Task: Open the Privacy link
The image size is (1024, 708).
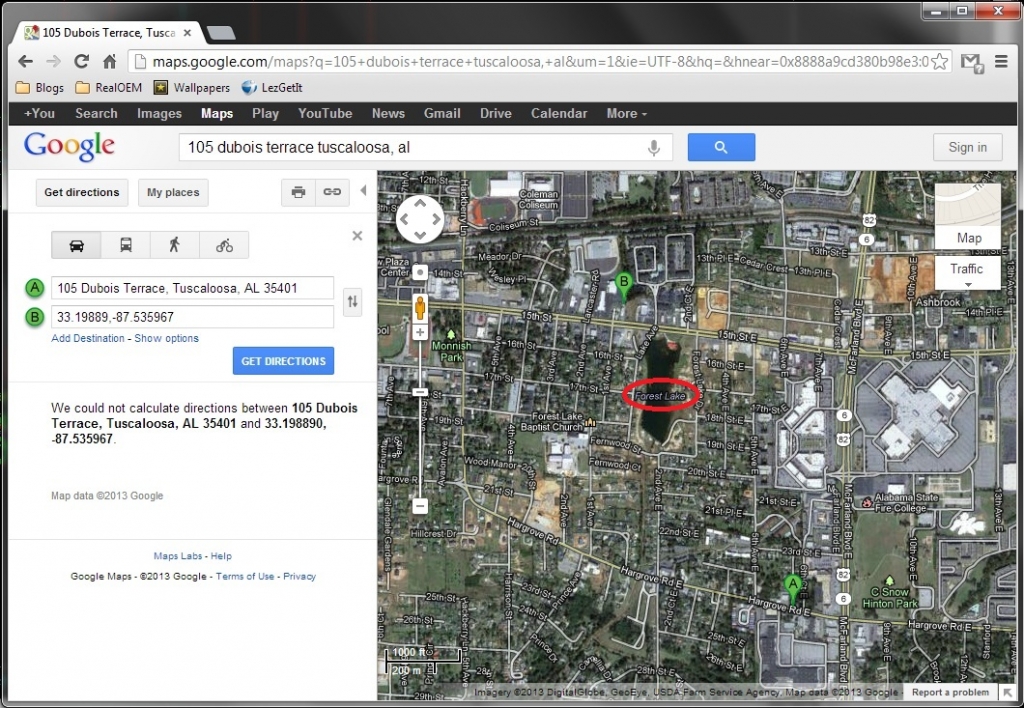Action: click(299, 576)
